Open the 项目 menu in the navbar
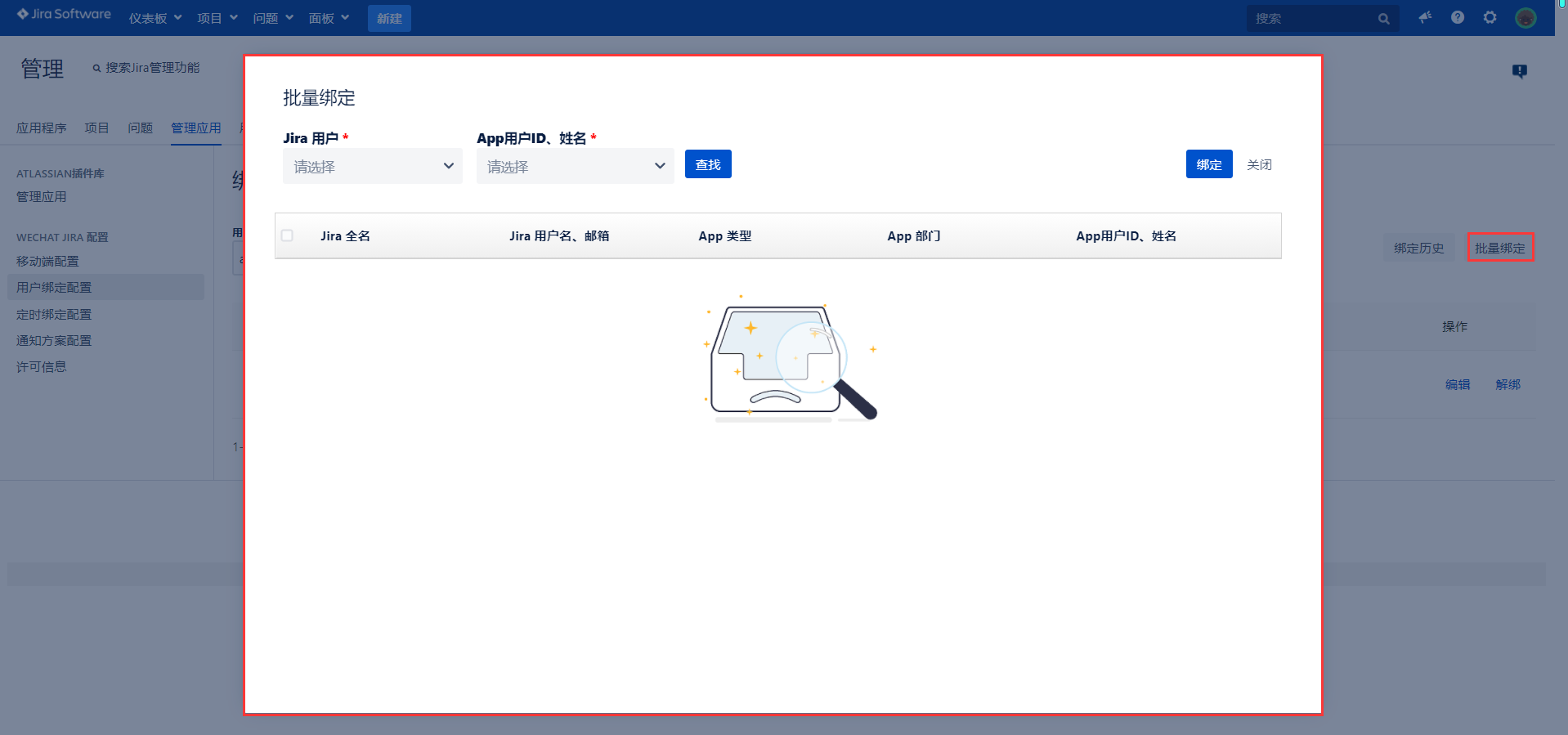 pos(217,18)
